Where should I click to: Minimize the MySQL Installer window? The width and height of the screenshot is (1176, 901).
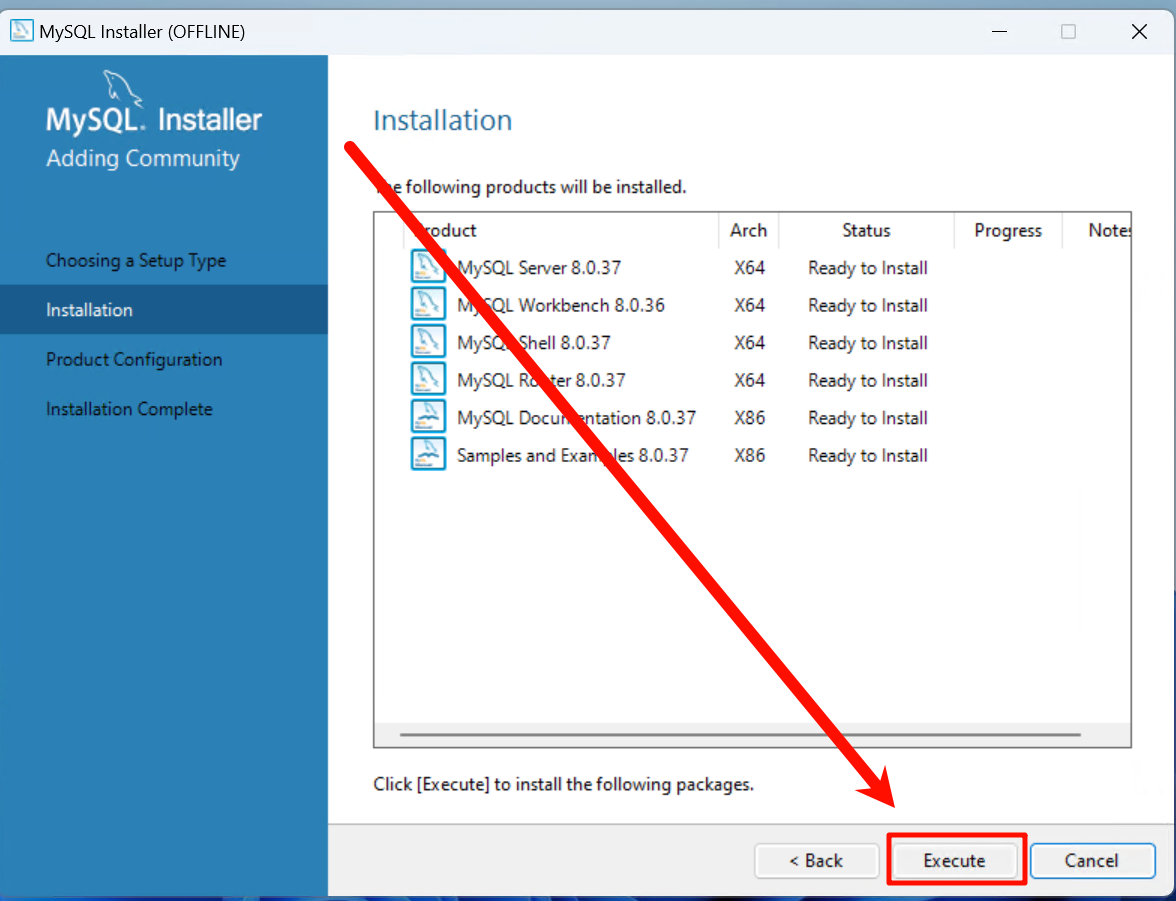click(999, 32)
